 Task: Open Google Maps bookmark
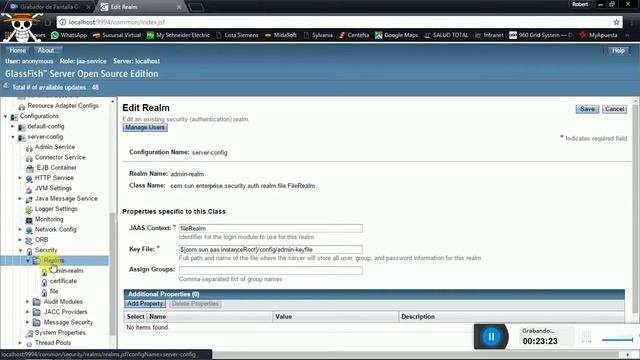[396, 36]
